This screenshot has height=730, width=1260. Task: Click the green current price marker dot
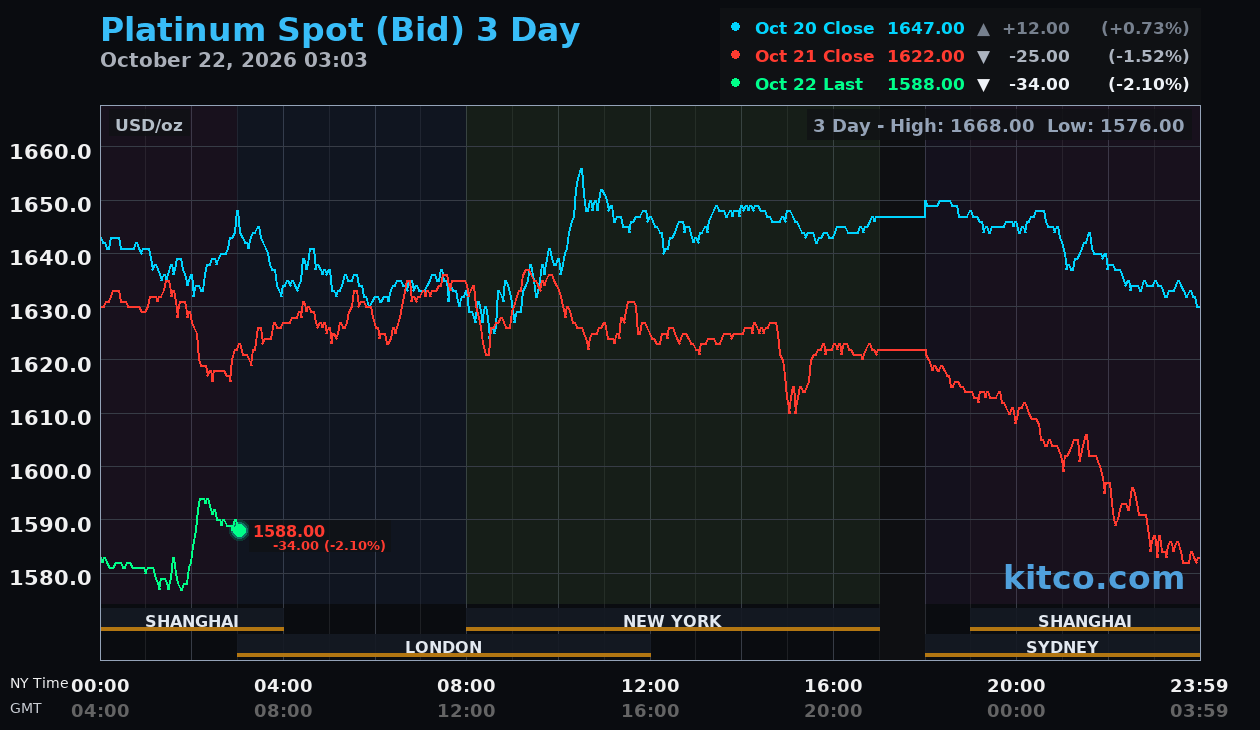pyautogui.click(x=239, y=530)
